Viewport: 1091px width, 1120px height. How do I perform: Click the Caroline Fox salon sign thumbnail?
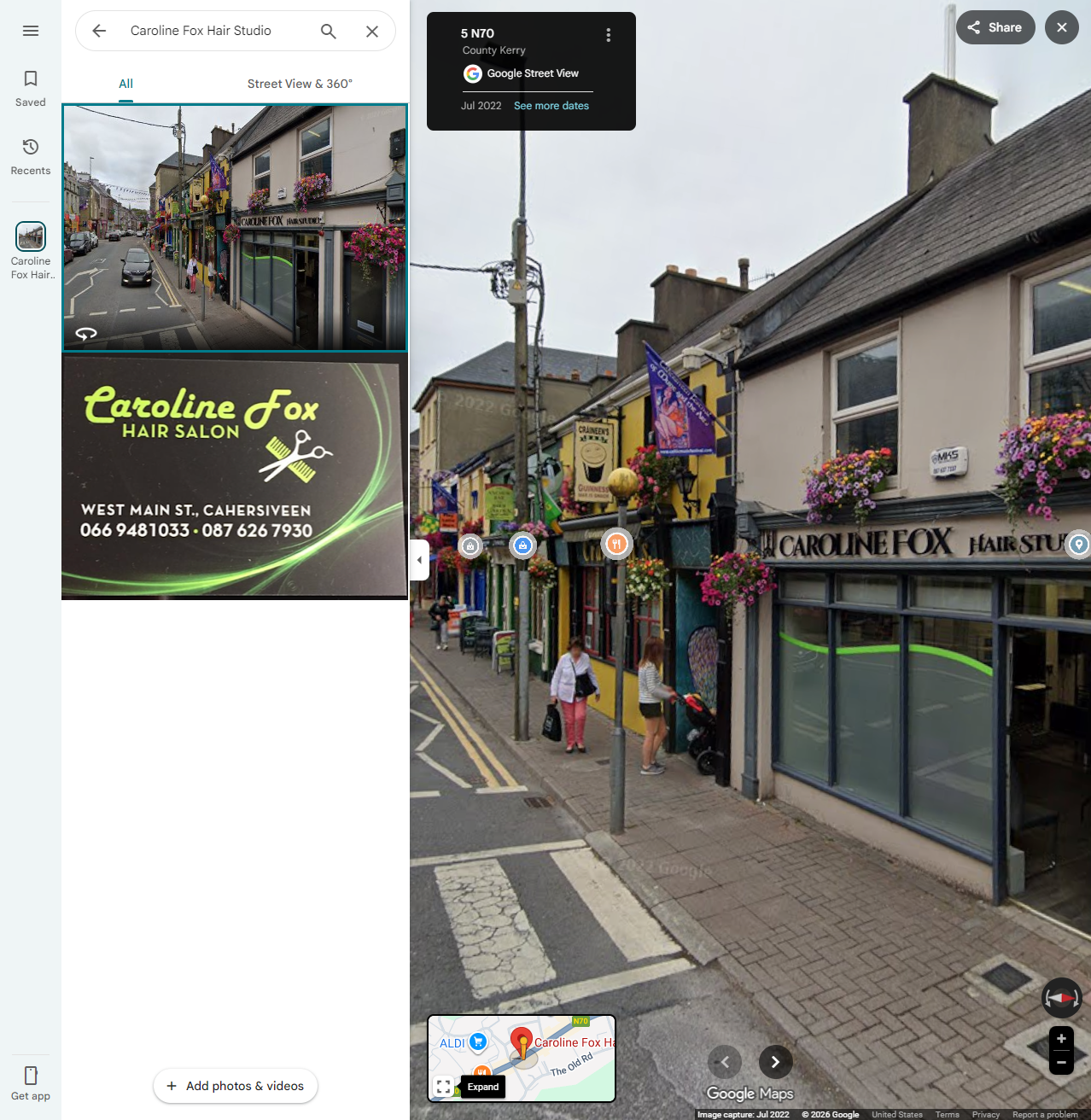coord(235,477)
